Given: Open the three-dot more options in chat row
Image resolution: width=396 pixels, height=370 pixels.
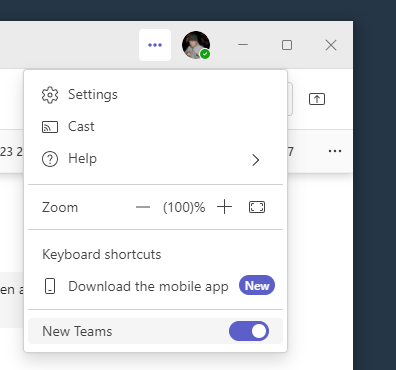Looking at the screenshot, I should [335, 151].
